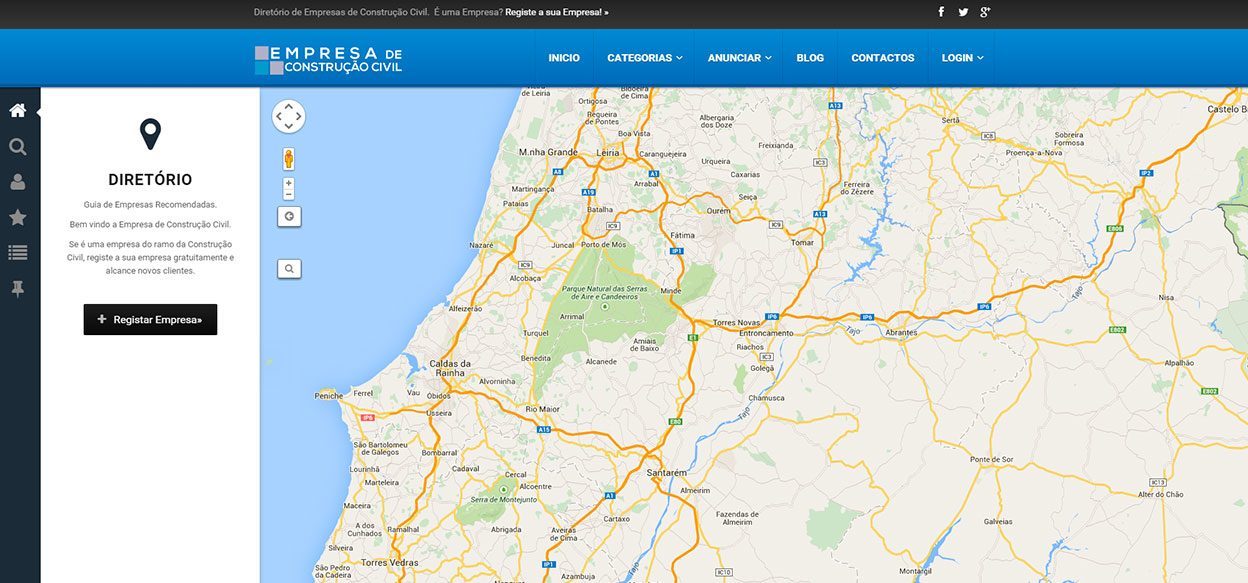Screen dimensions: 1248x583
Task: Click the Porto de Mós map label
Action: click(603, 245)
